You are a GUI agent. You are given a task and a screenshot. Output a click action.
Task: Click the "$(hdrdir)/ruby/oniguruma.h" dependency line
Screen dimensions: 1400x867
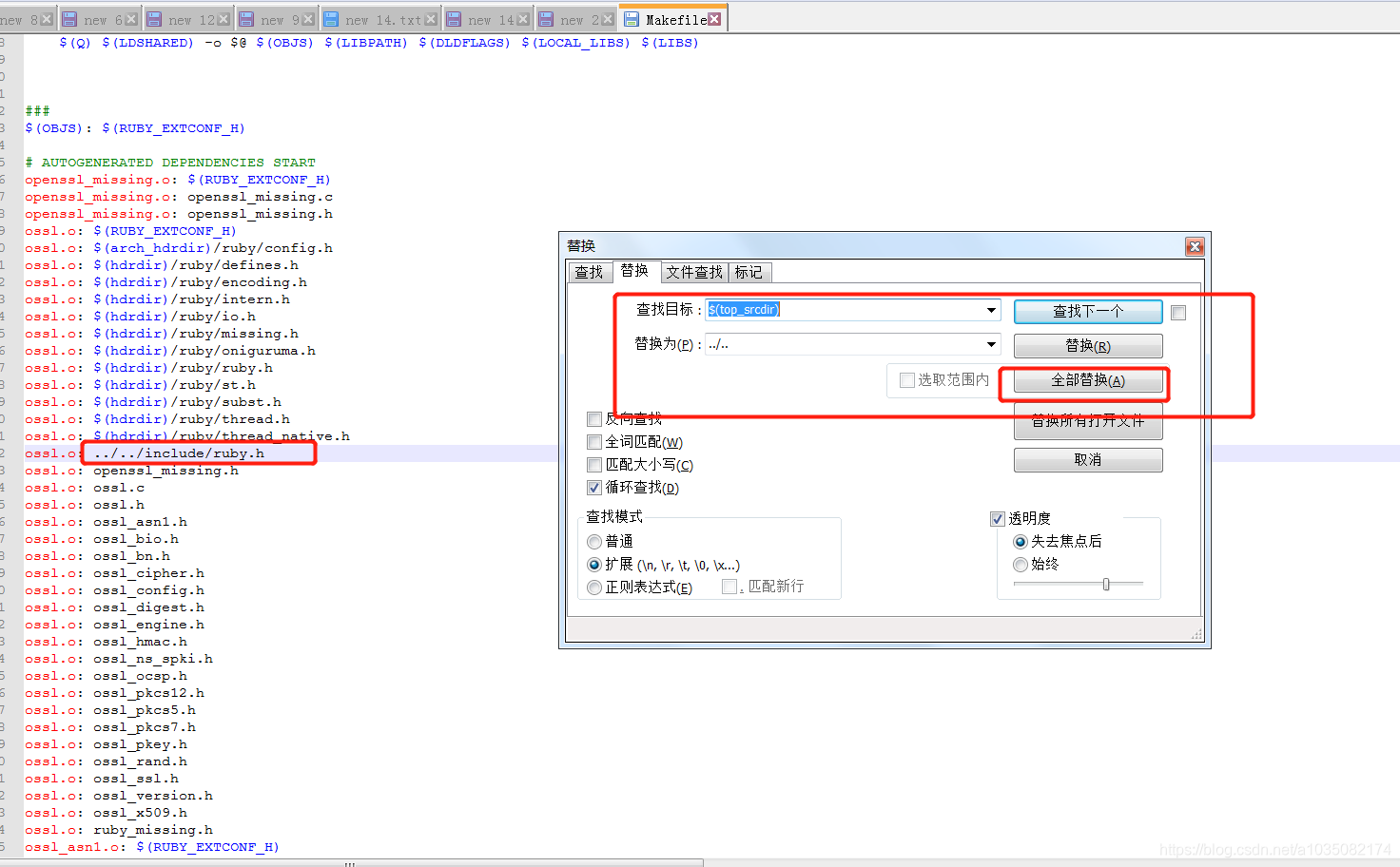click(x=204, y=351)
